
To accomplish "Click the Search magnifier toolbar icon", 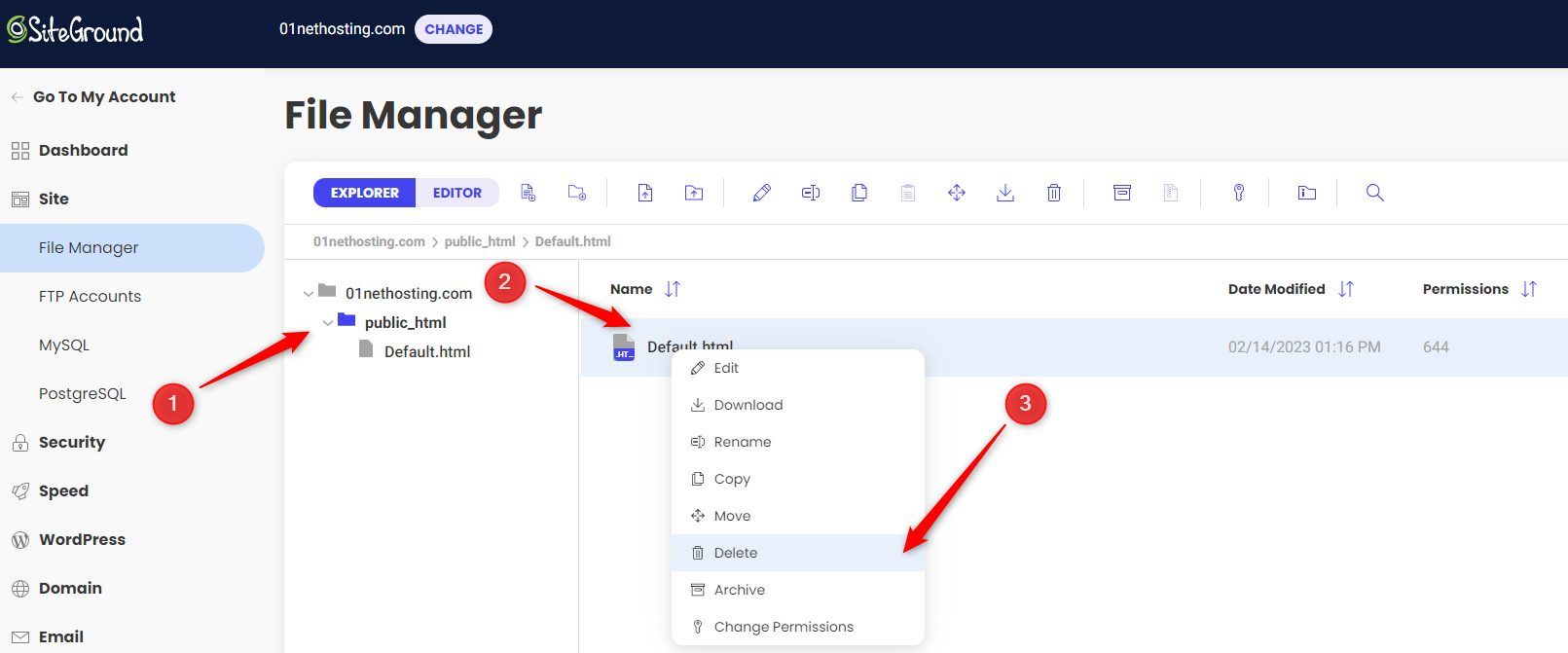I will (x=1374, y=193).
